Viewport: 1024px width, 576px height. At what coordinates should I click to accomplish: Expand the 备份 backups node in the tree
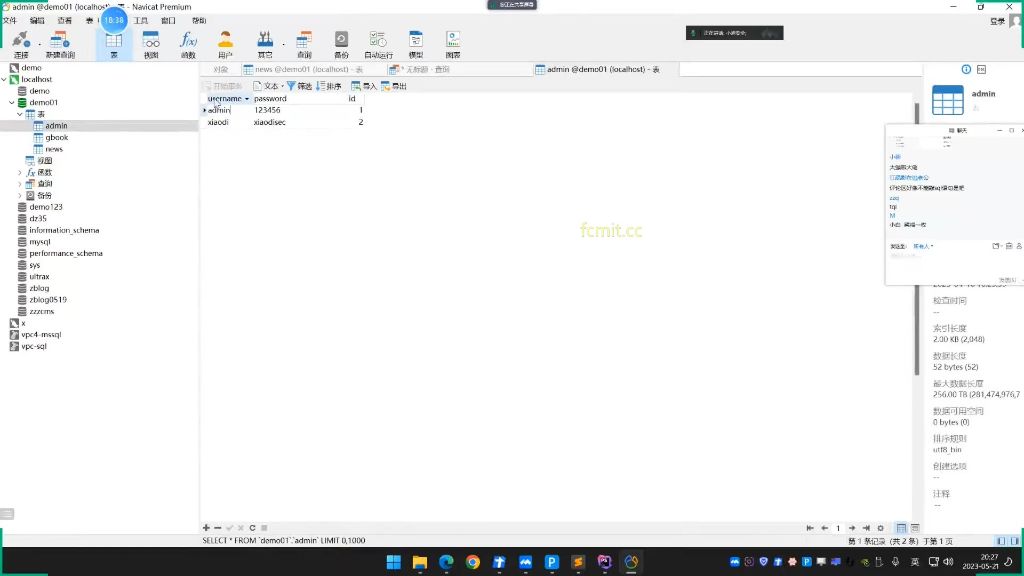20,195
